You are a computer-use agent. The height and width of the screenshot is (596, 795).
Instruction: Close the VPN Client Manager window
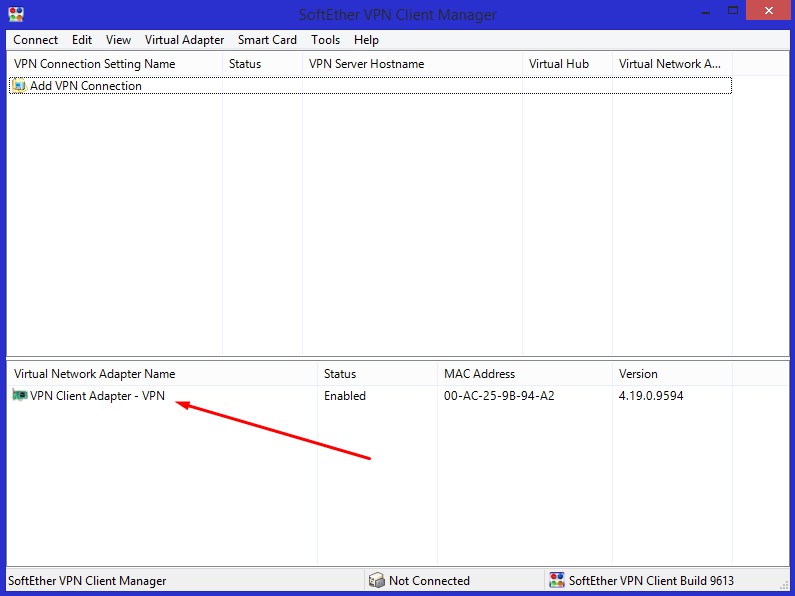[769, 11]
